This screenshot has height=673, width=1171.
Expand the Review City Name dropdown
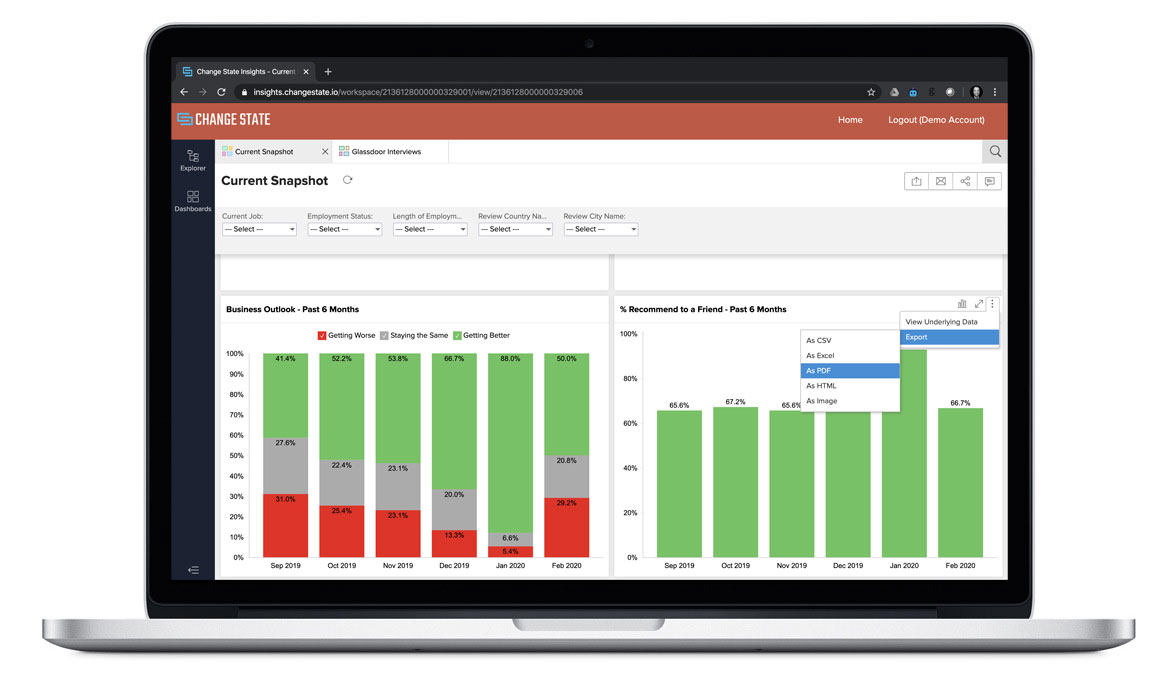click(600, 229)
